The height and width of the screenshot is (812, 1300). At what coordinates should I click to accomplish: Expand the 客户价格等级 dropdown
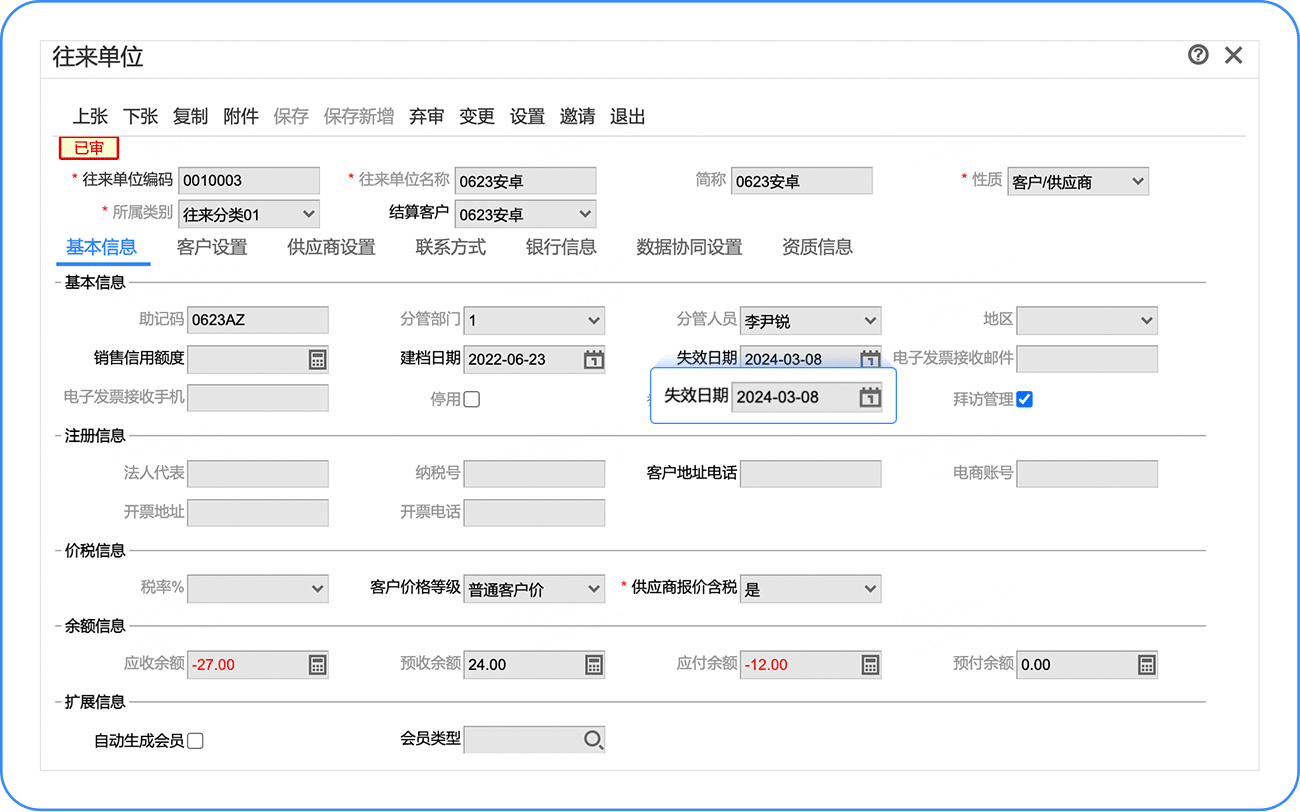pos(534,588)
